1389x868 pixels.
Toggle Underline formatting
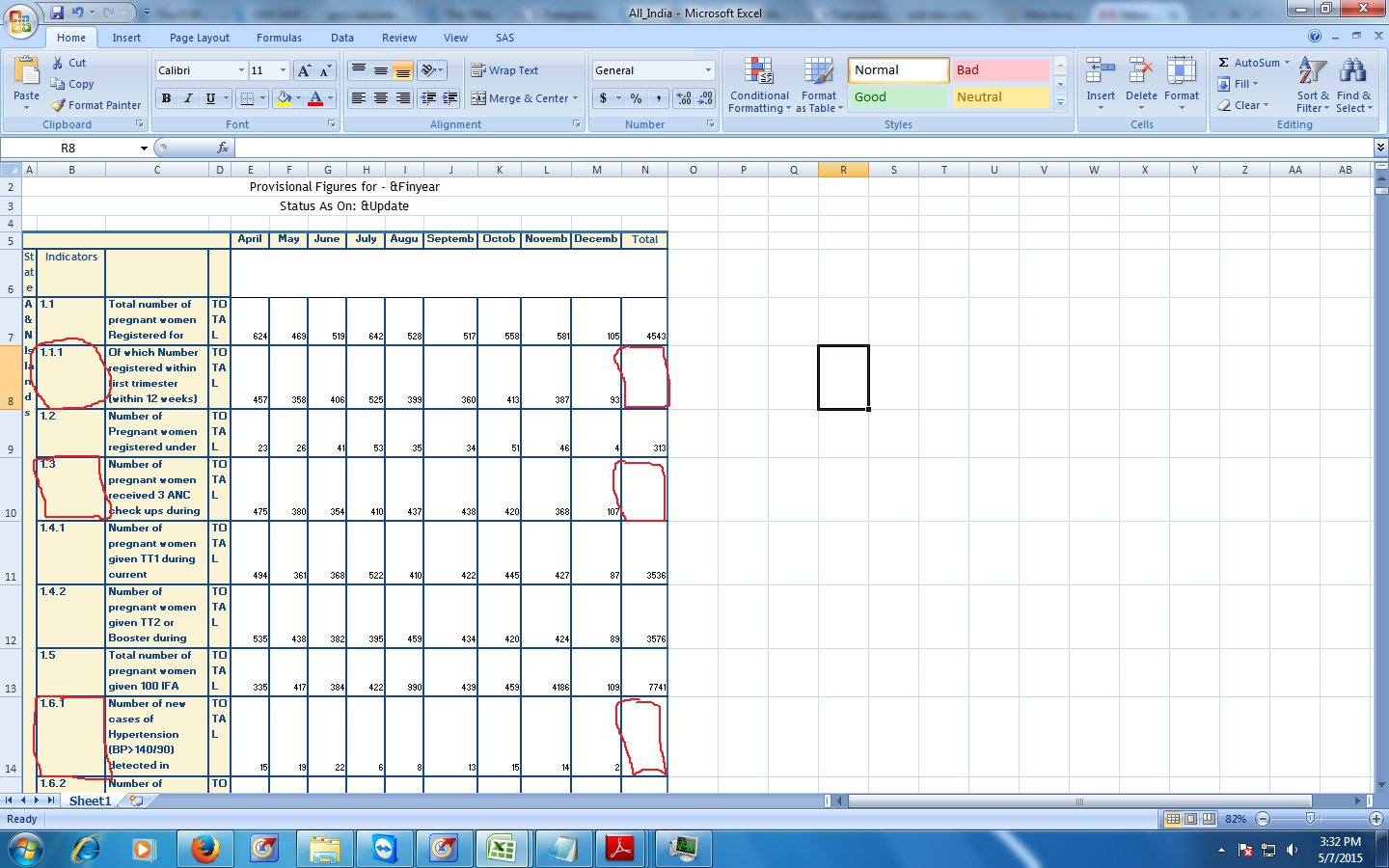[210, 98]
